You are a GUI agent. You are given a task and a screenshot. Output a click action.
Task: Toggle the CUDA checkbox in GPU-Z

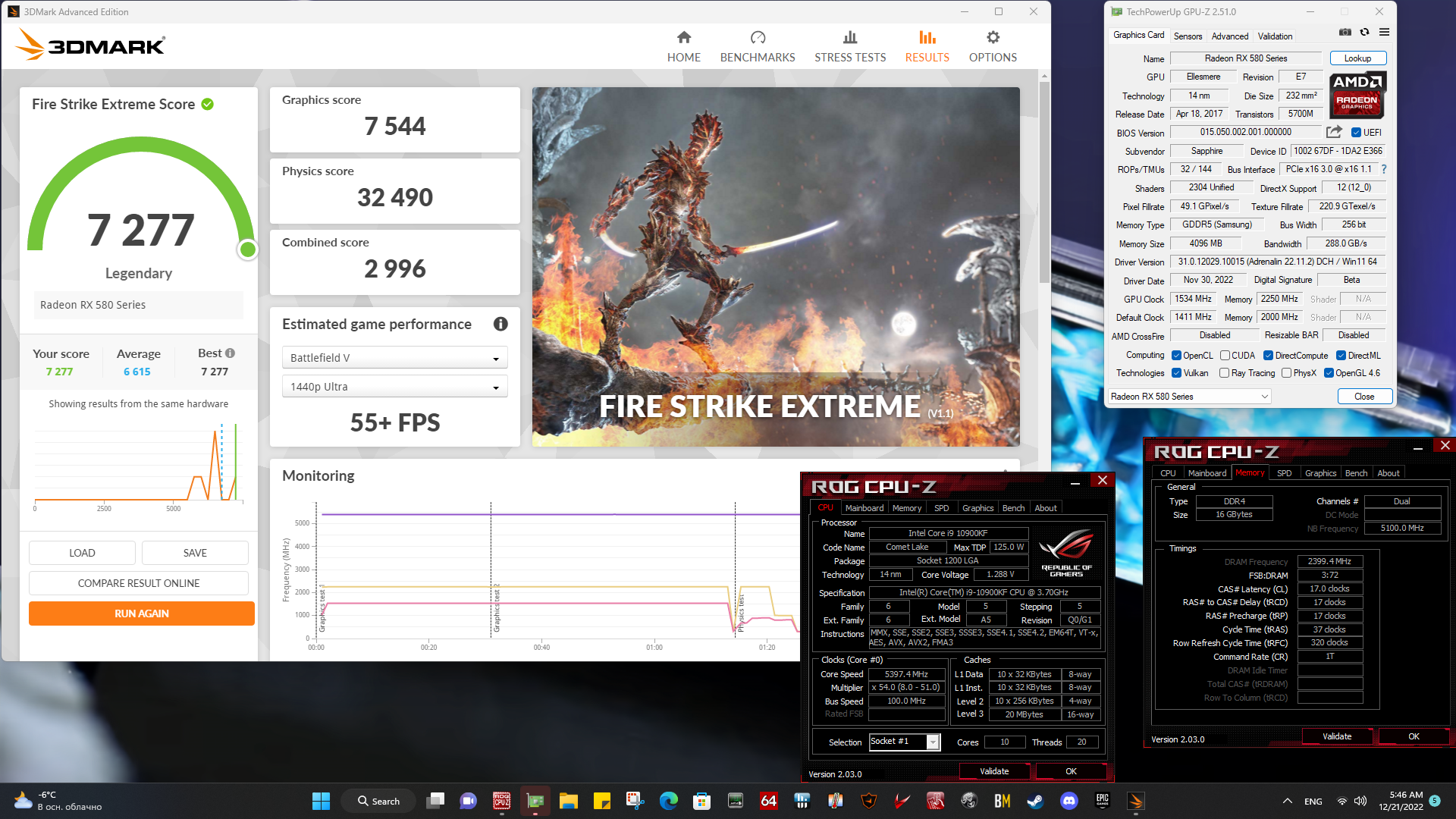1225,356
